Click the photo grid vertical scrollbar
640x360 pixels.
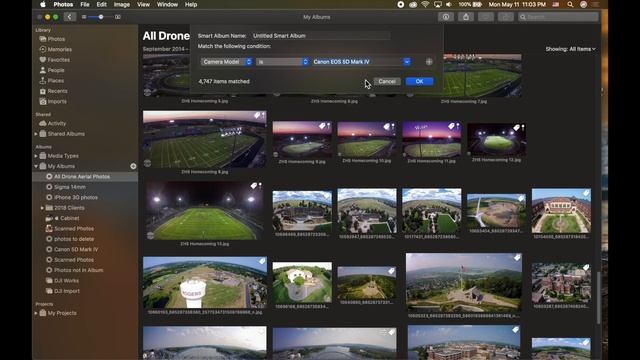click(599, 297)
